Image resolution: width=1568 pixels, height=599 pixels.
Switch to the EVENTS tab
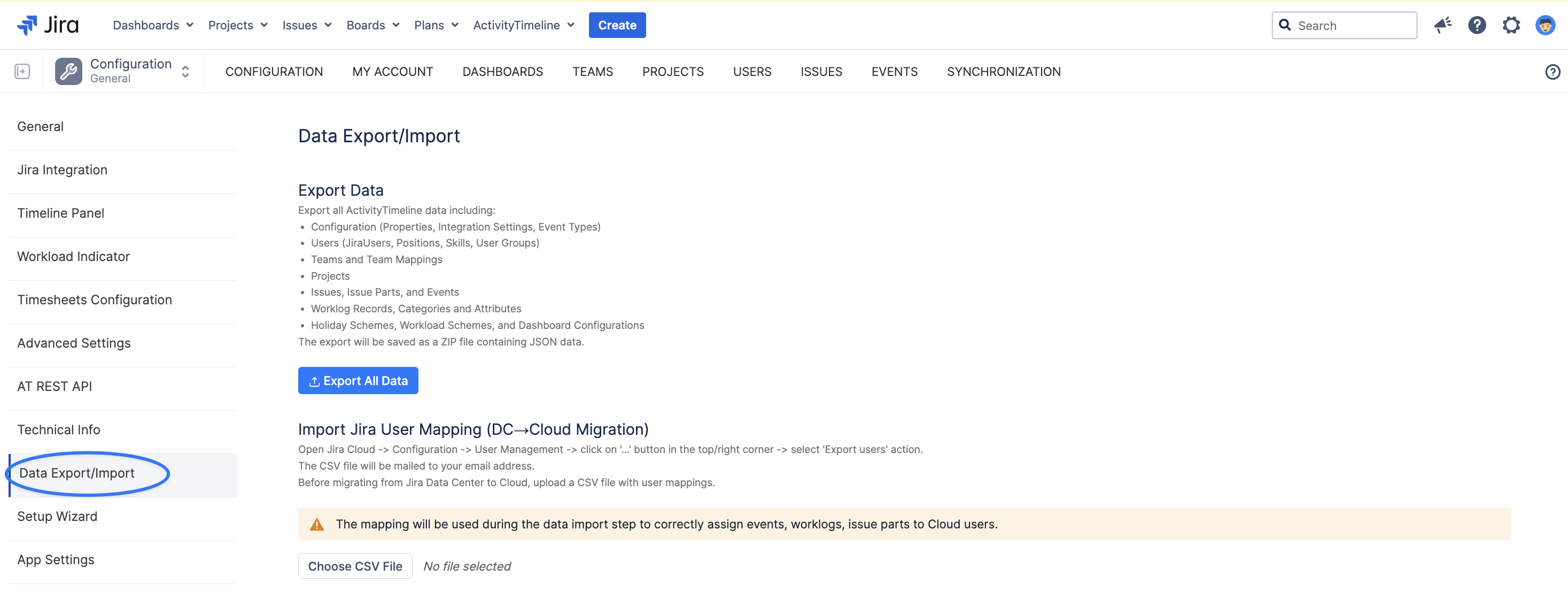[894, 71]
